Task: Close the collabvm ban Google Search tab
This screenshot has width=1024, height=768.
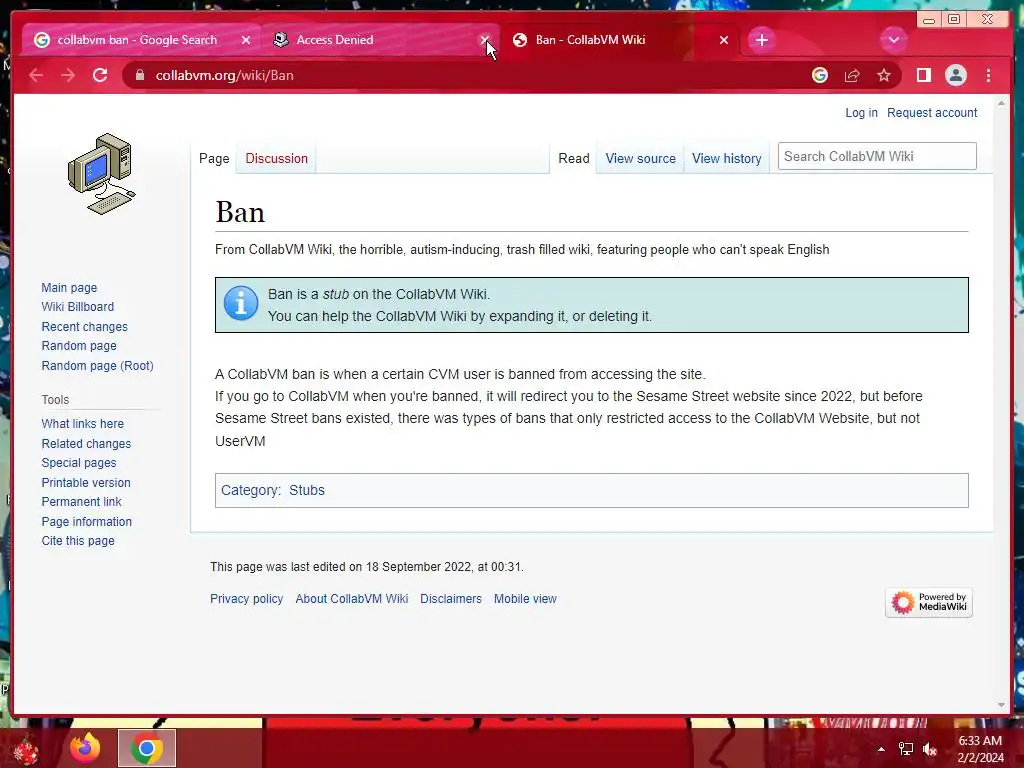Action: [246, 40]
